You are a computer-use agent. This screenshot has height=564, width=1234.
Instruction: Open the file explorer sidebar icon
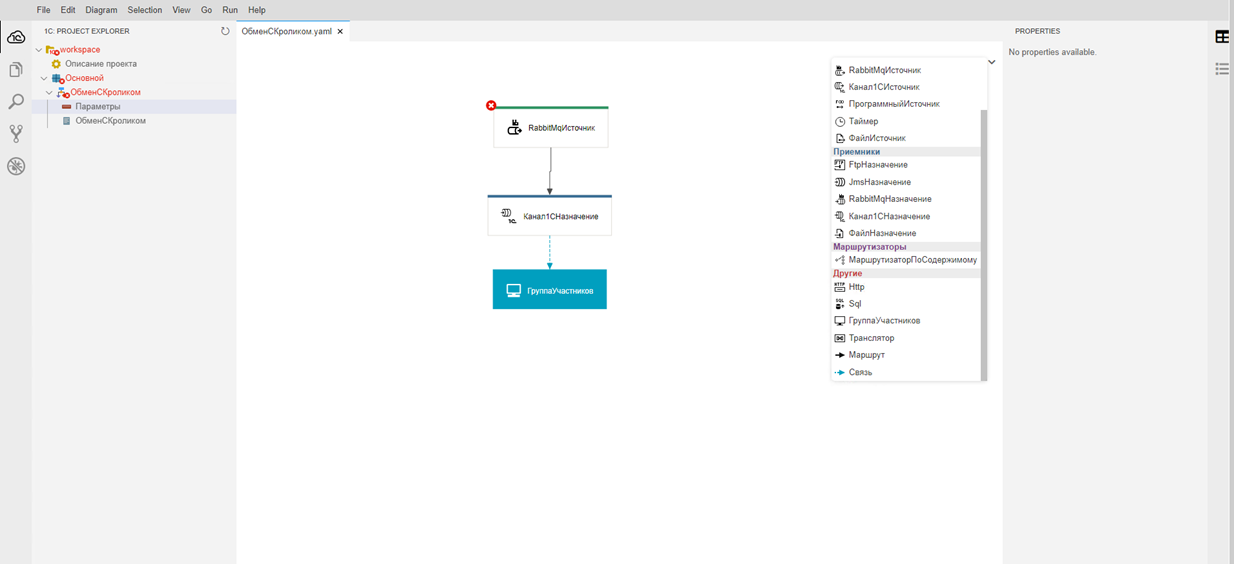point(16,70)
